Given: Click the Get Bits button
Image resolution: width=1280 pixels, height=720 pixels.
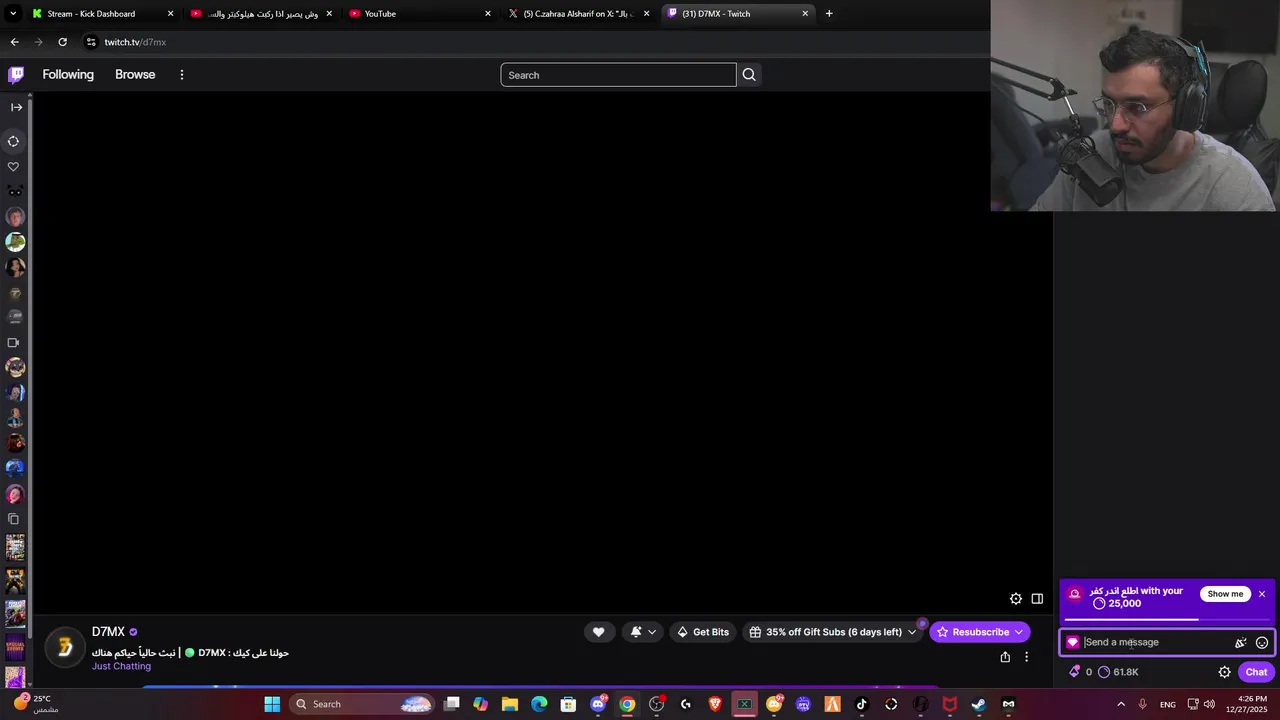Looking at the screenshot, I should pos(702,632).
